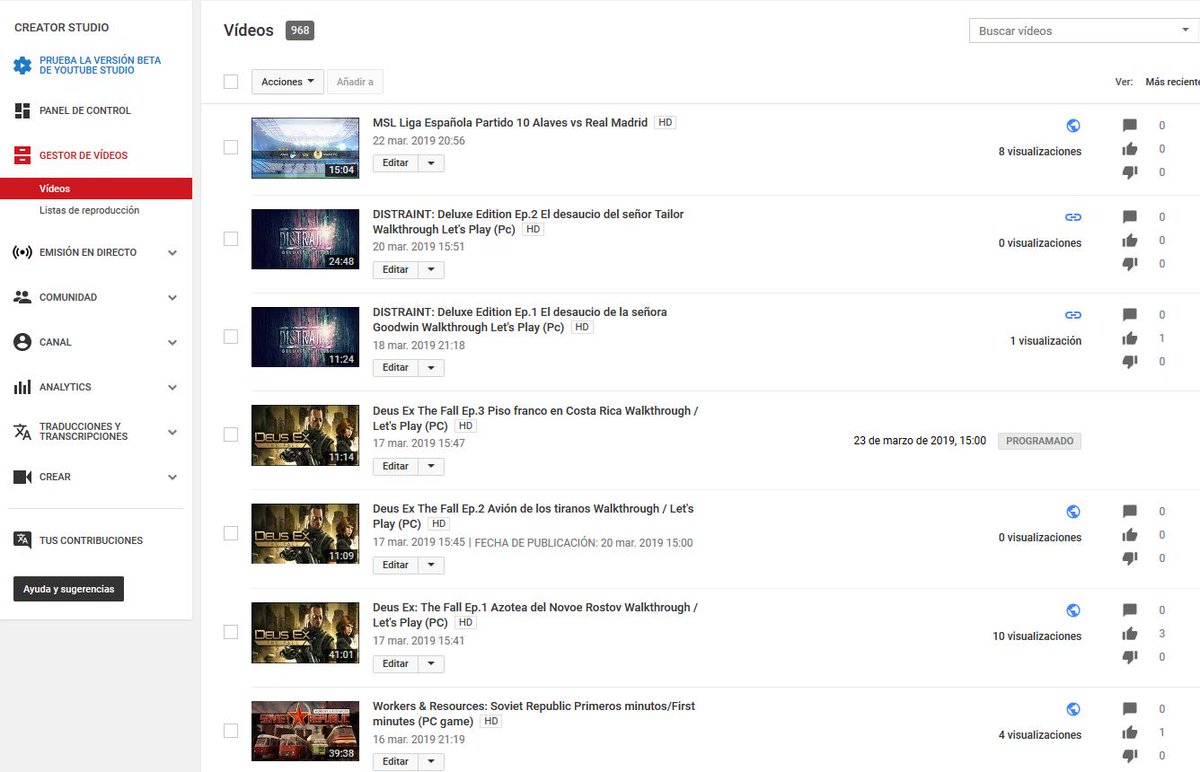The width and height of the screenshot is (1200, 772).
Task: Click the Comunidad people icon
Action: tap(22, 297)
